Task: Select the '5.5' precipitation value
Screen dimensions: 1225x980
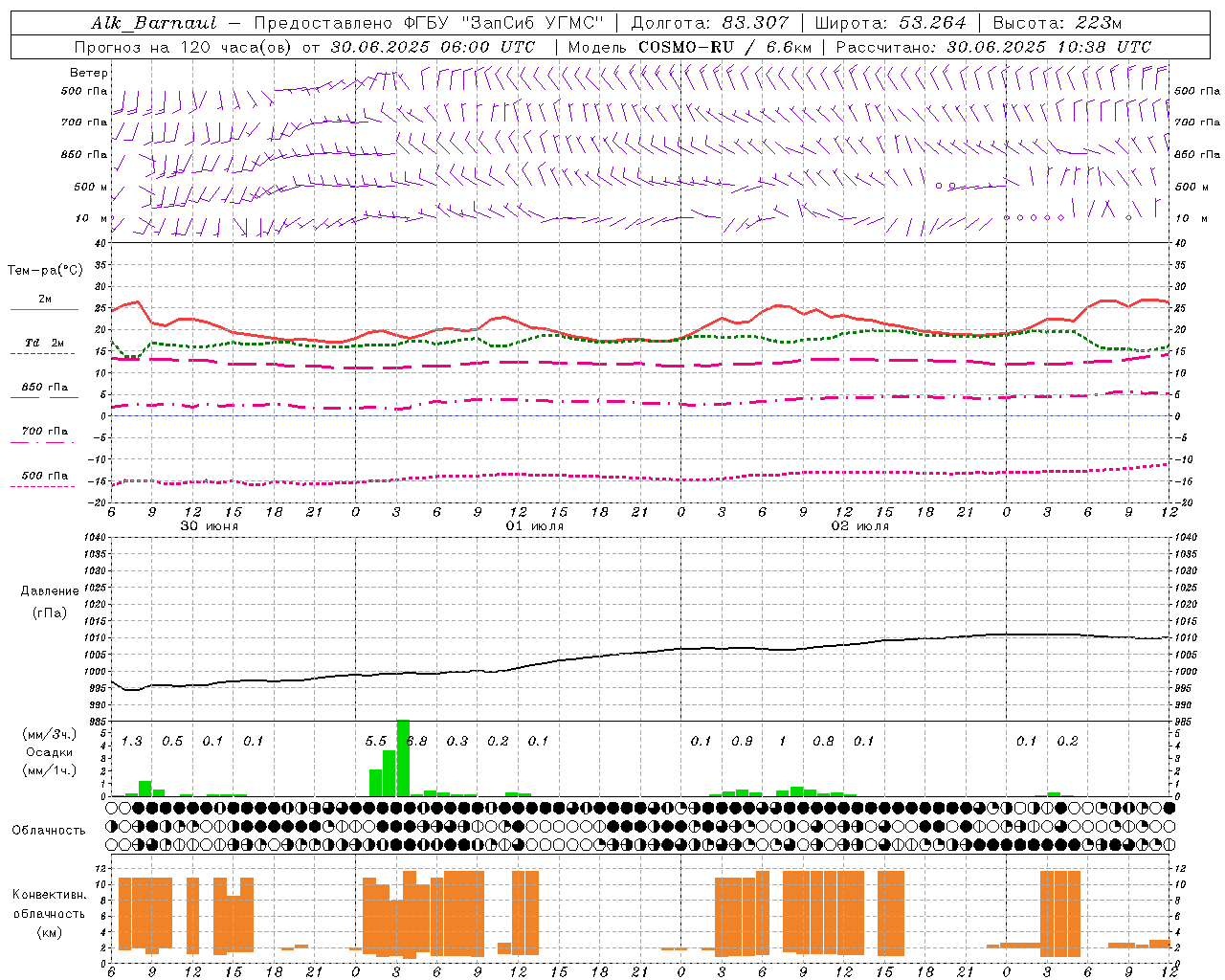Action: 376,742
